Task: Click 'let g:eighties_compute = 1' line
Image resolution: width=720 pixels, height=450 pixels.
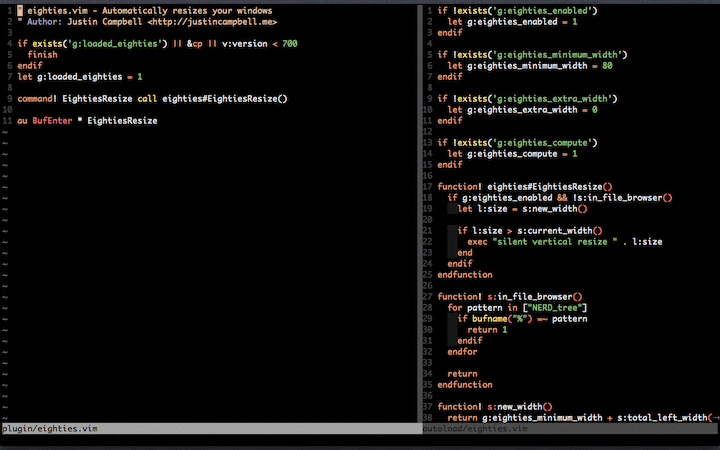Action: coord(512,154)
